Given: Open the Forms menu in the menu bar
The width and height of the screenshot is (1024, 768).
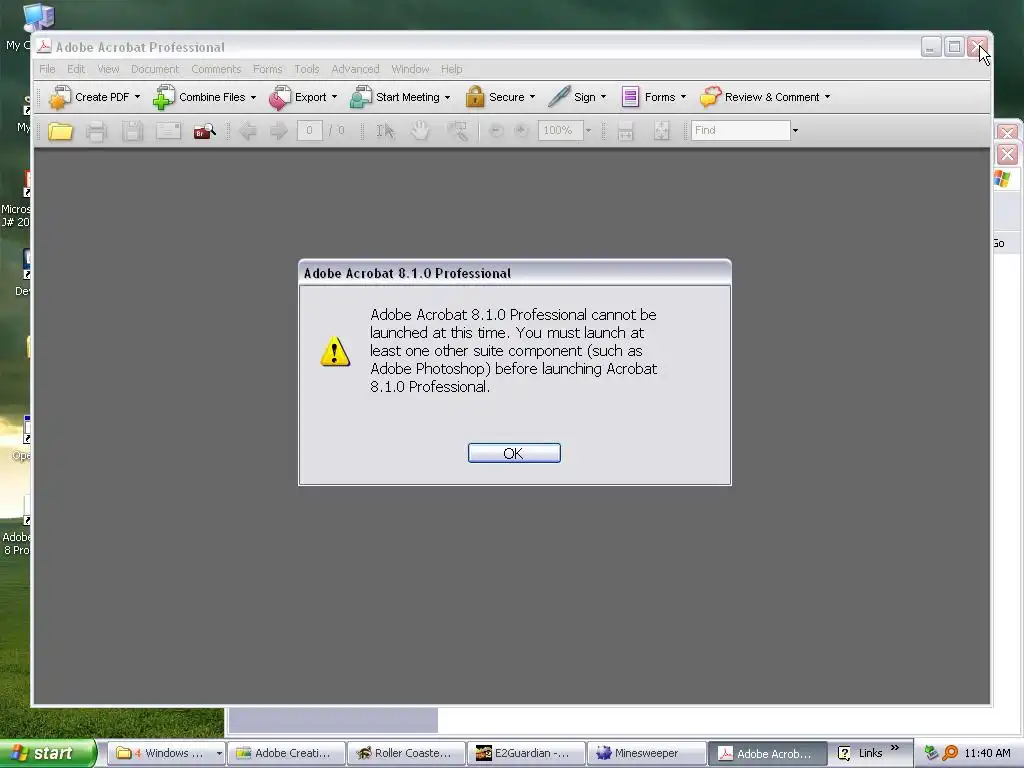Looking at the screenshot, I should coord(268,69).
